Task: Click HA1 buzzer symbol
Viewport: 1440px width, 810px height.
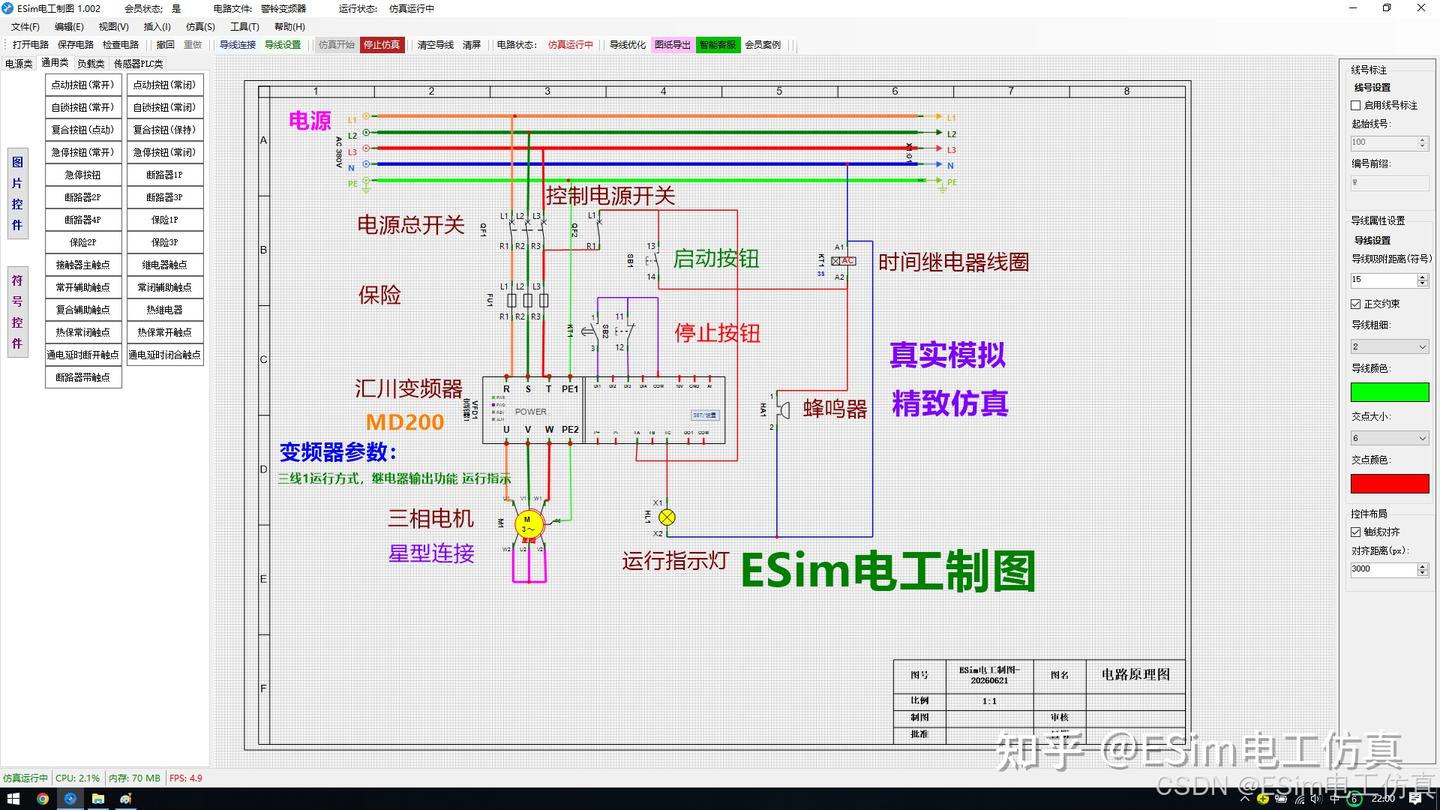Action: pos(783,410)
